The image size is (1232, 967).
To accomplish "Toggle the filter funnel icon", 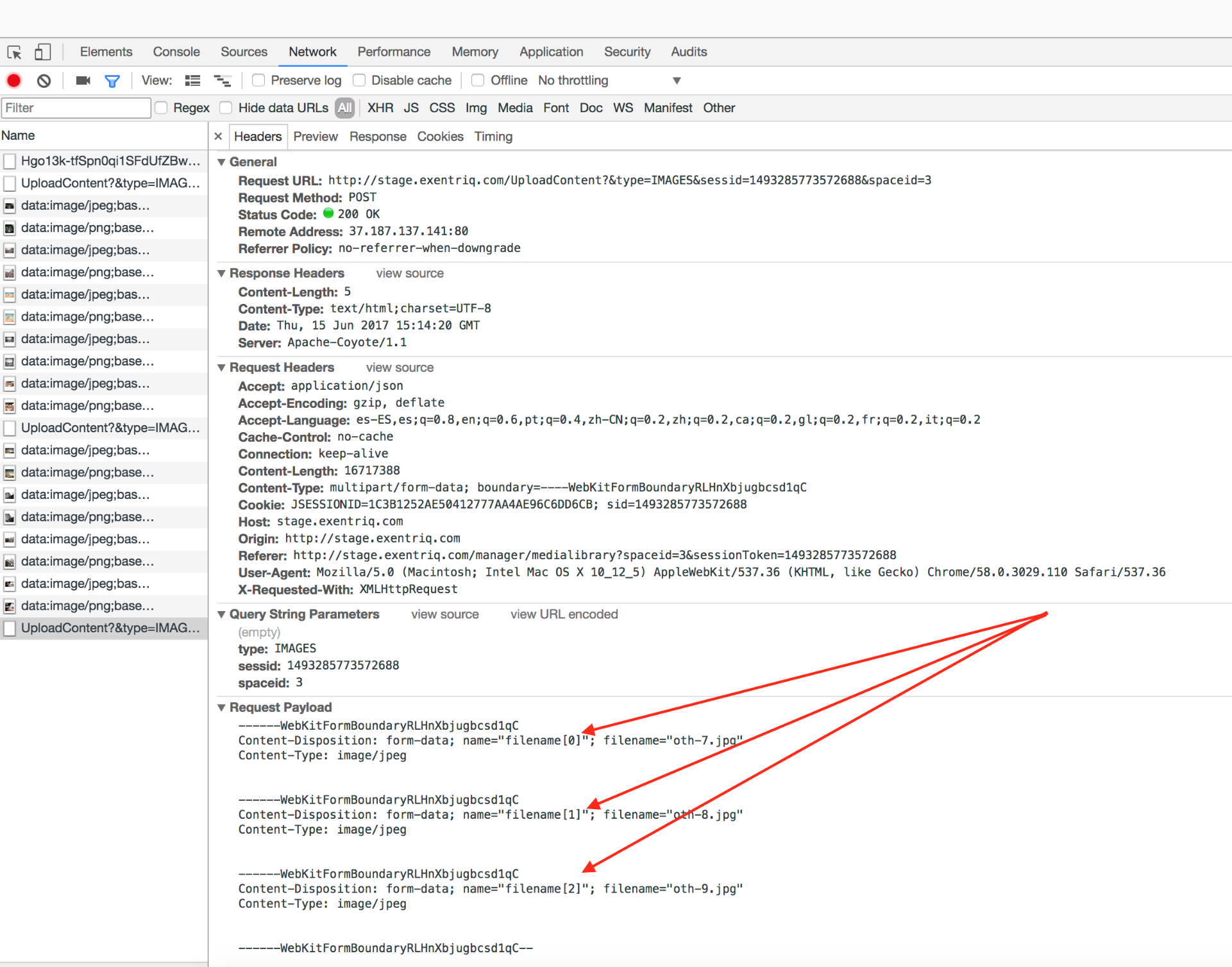I will pos(112,81).
